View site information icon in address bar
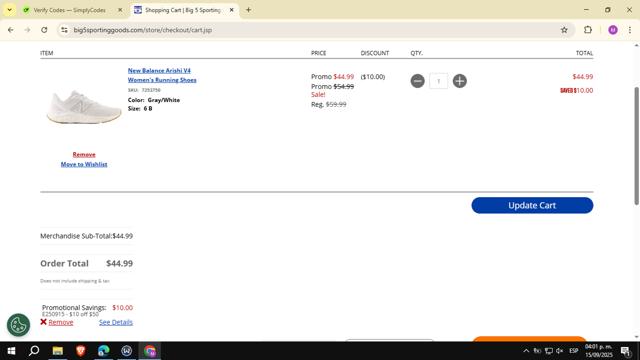 point(64,30)
